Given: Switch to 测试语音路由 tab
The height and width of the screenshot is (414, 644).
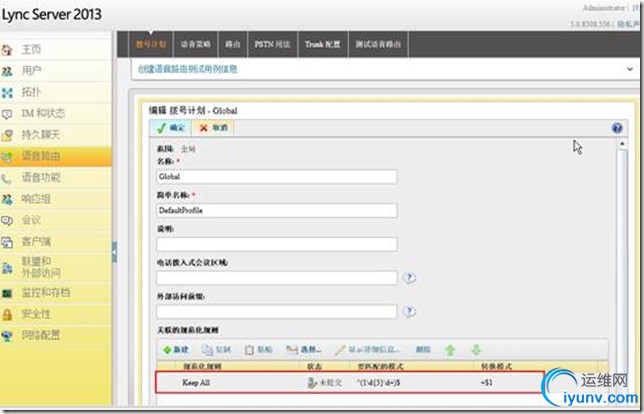Looking at the screenshot, I should pos(378,44).
